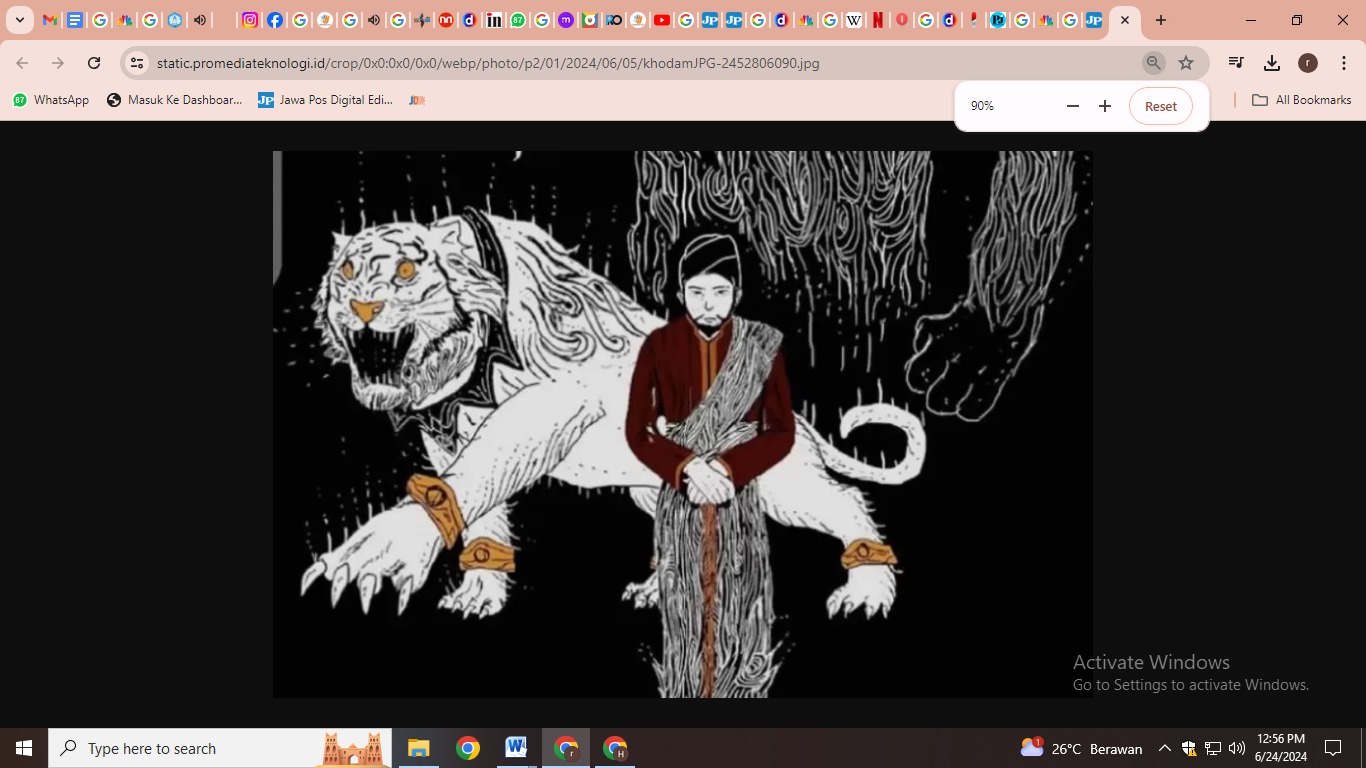Screen dimensions: 1366x768
Task: Open the Chrome three-dot menu
Action: click(x=1344, y=63)
